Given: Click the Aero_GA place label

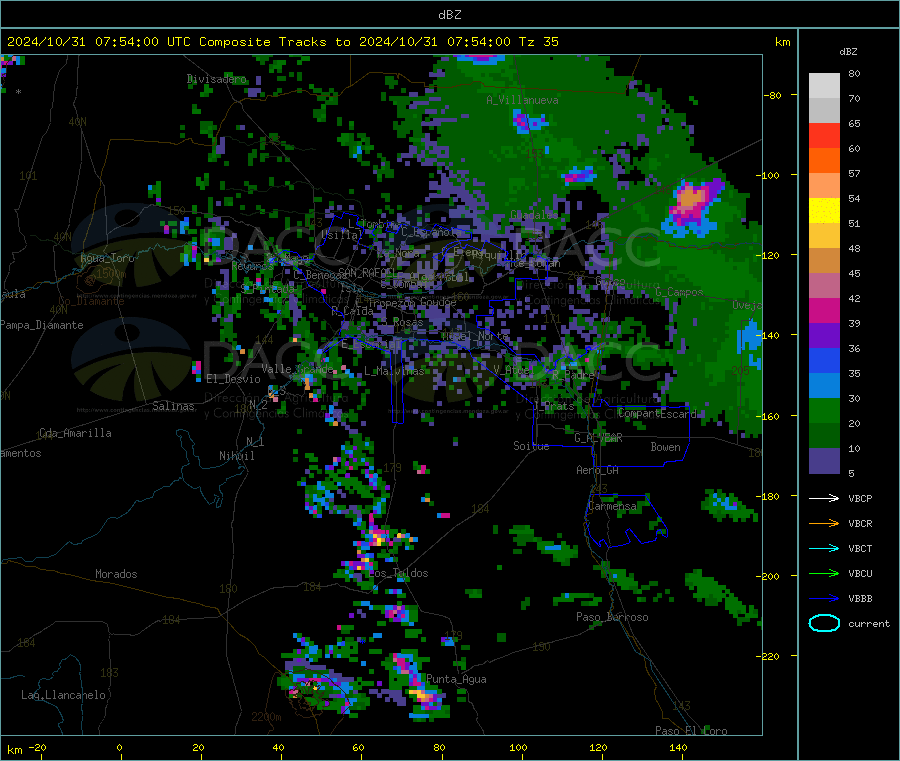Looking at the screenshot, I should (x=597, y=470).
